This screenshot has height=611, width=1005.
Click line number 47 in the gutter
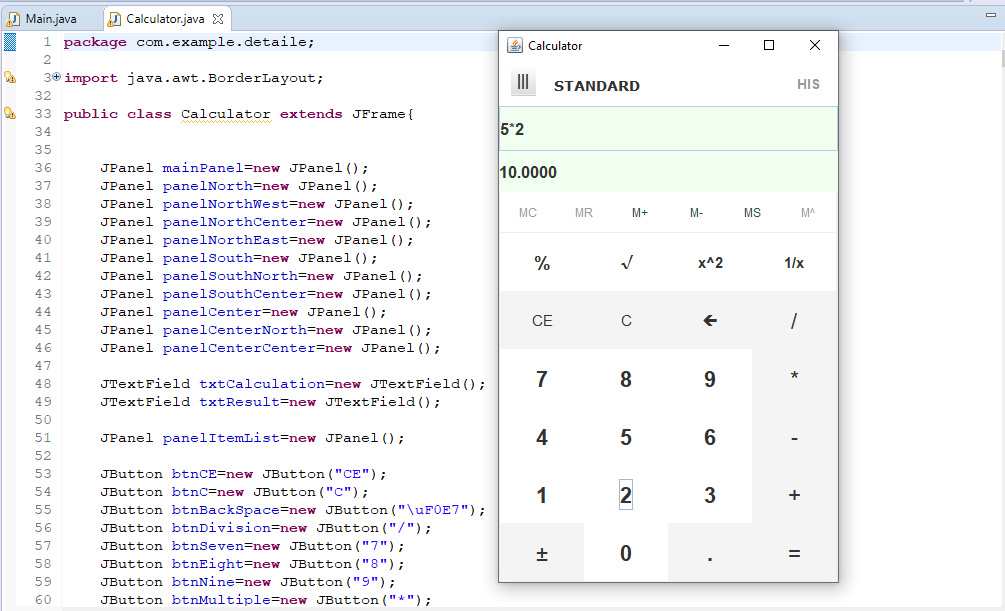pos(43,365)
